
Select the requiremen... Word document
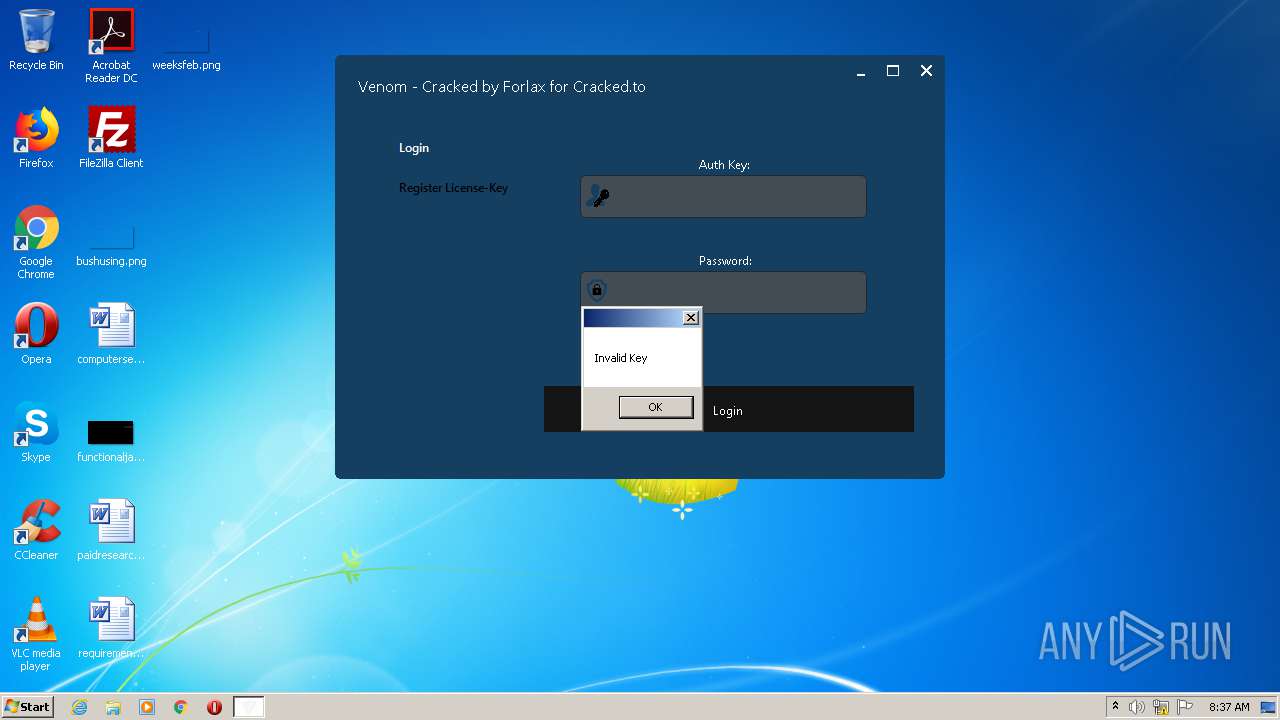point(111,628)
